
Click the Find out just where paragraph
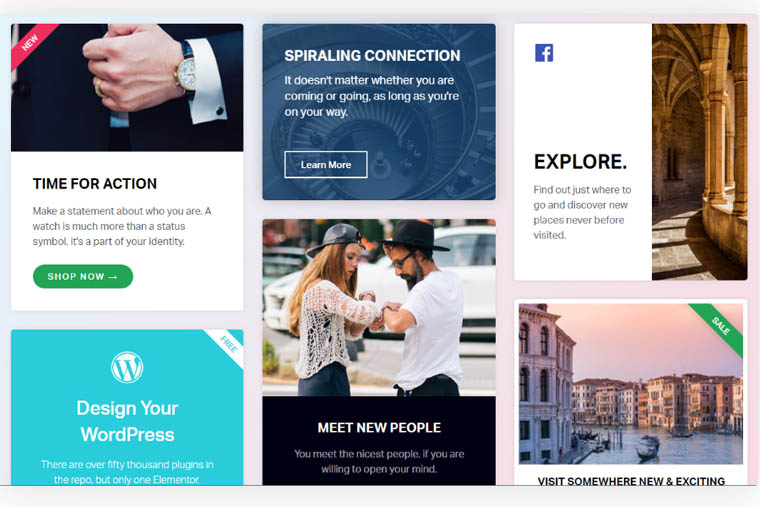[x=582, y=212]
